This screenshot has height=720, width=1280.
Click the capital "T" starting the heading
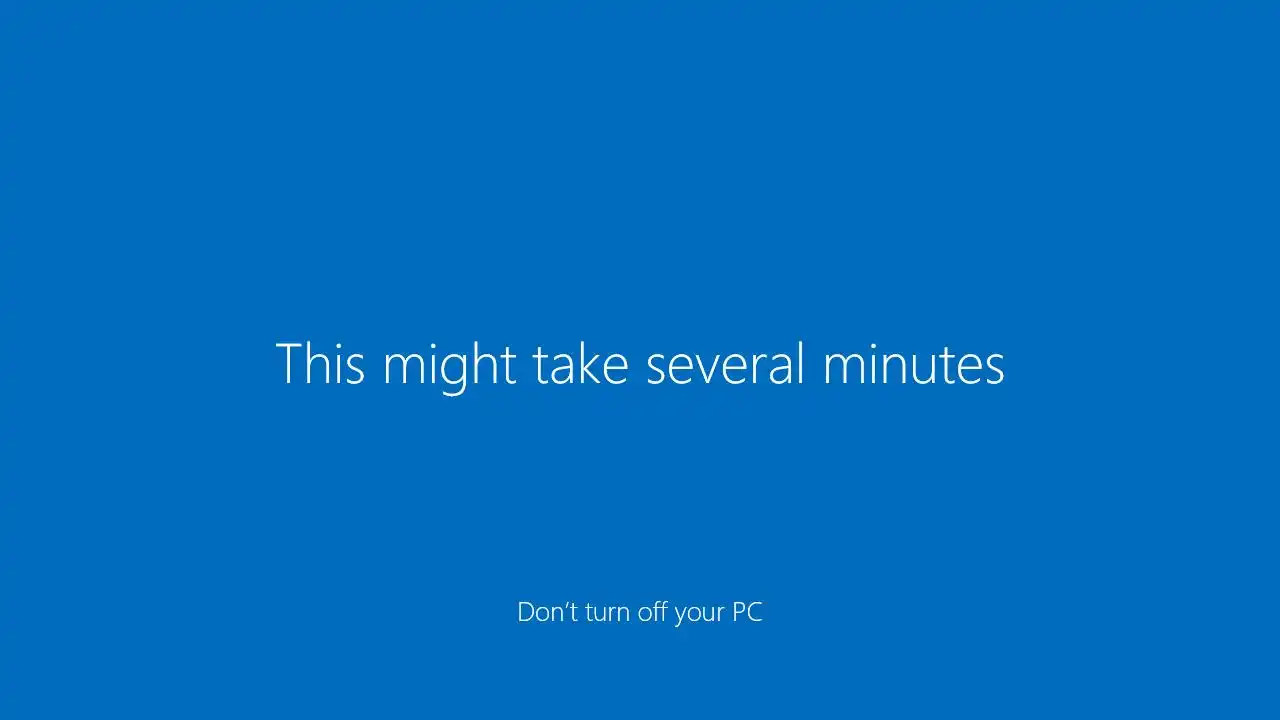click(x=288, y=363)
